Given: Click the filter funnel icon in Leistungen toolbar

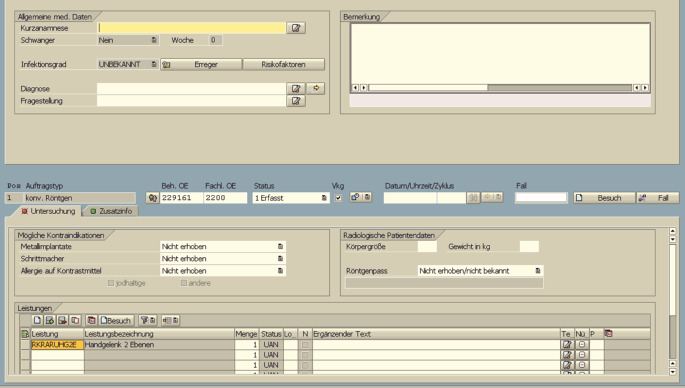Looking at the screenshot, I should (x=144, y=320).
